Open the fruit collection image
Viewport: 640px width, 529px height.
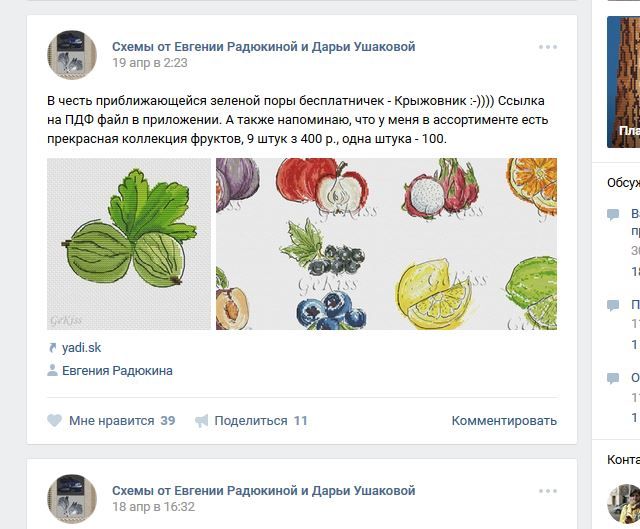(x=386, y=244)
